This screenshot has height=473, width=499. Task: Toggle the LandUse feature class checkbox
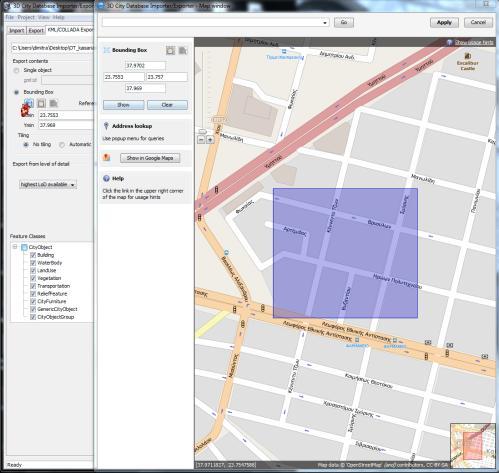click(x=33, y=270)
